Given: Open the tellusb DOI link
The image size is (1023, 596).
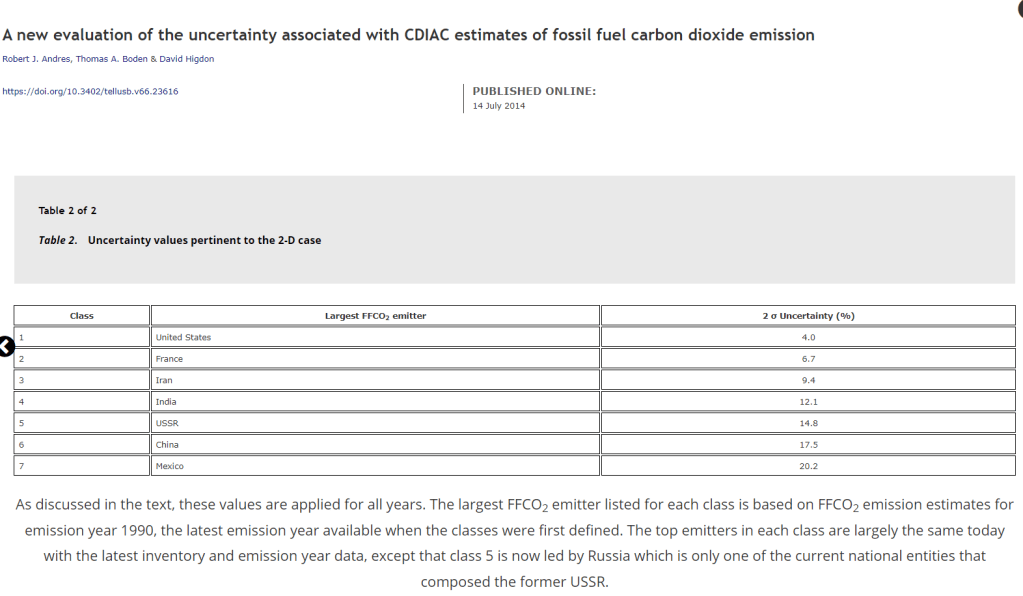Looking at the screenshot, I should coord(90,91).
